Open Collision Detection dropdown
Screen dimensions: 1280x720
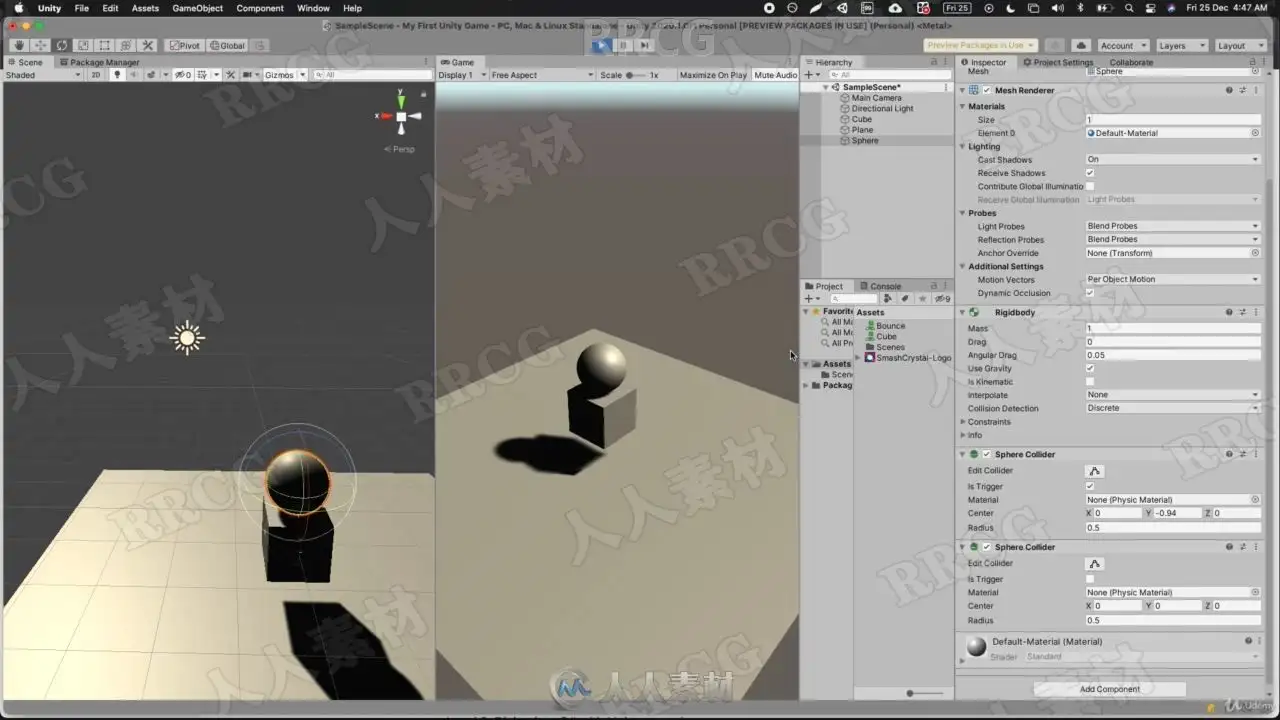click(x=1173, y=408)
